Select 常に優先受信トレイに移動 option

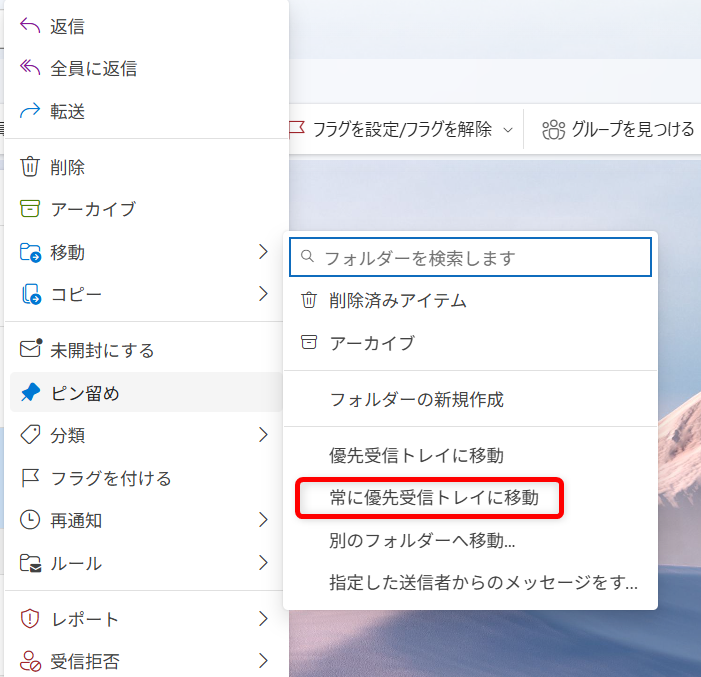click(434, 498)
